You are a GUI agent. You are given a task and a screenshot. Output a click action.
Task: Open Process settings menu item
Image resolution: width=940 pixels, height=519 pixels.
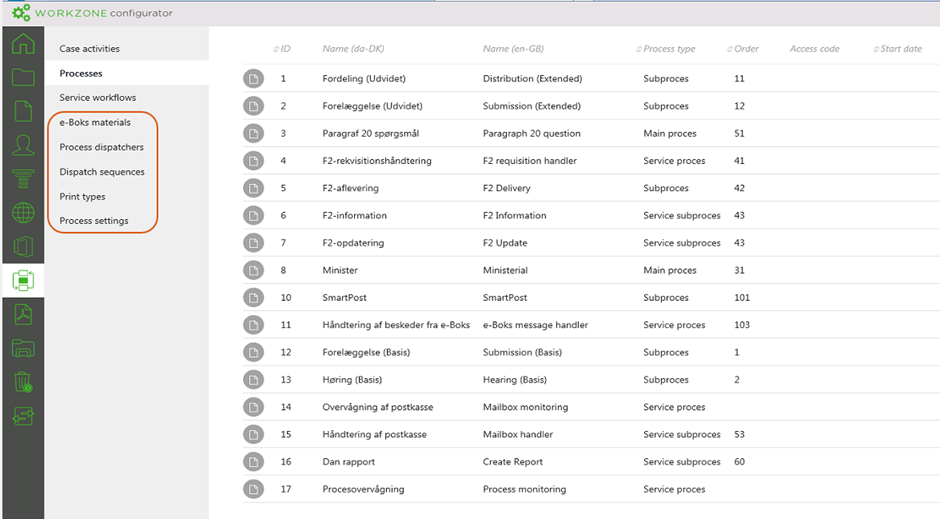[x=94, y=221]
